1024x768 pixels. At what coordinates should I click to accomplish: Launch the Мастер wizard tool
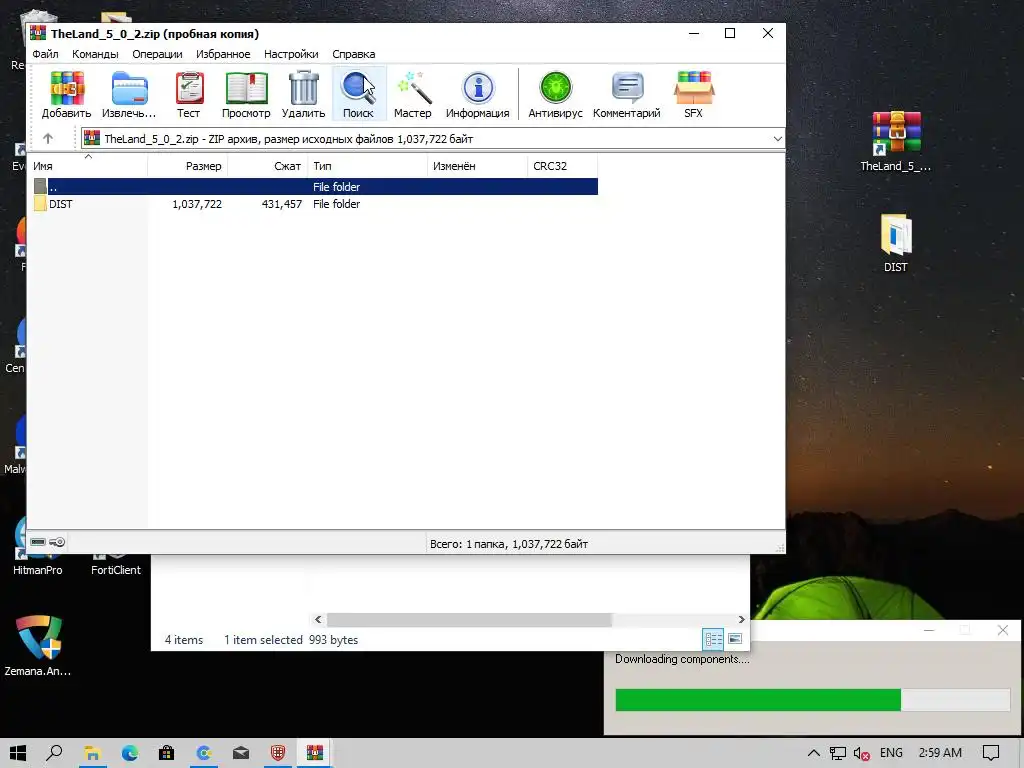[413, 94]
